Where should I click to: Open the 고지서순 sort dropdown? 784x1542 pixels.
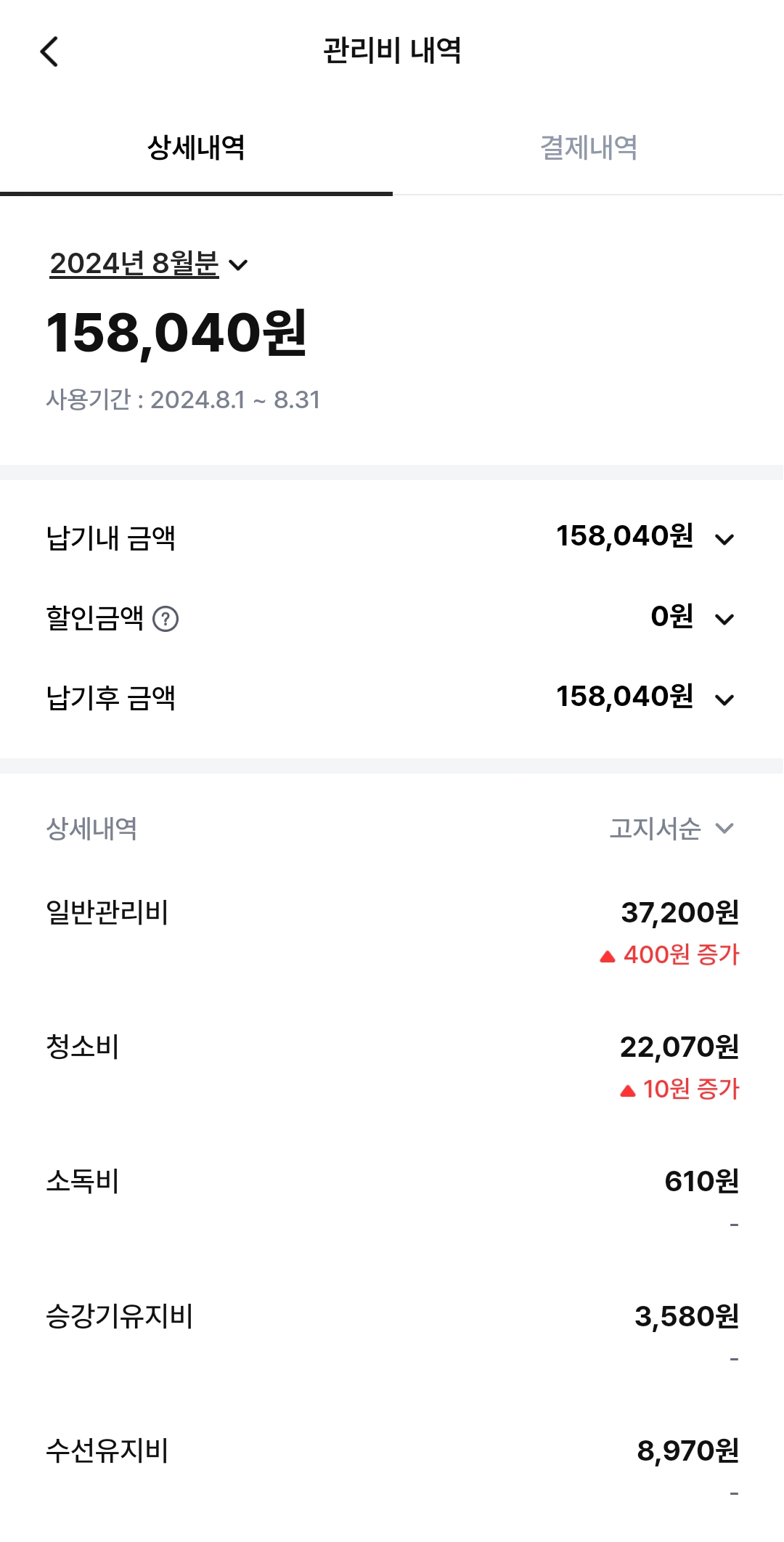click(671, 829)
